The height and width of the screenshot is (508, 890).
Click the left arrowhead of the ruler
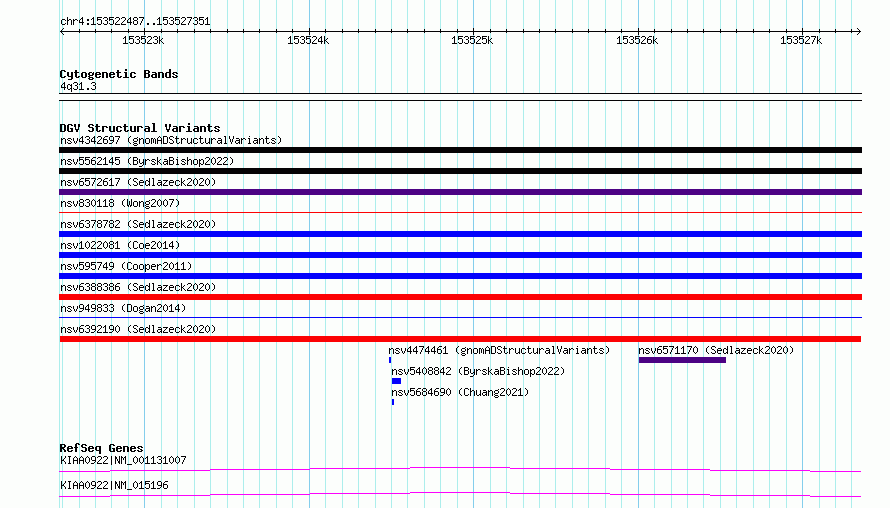point(62,32)
